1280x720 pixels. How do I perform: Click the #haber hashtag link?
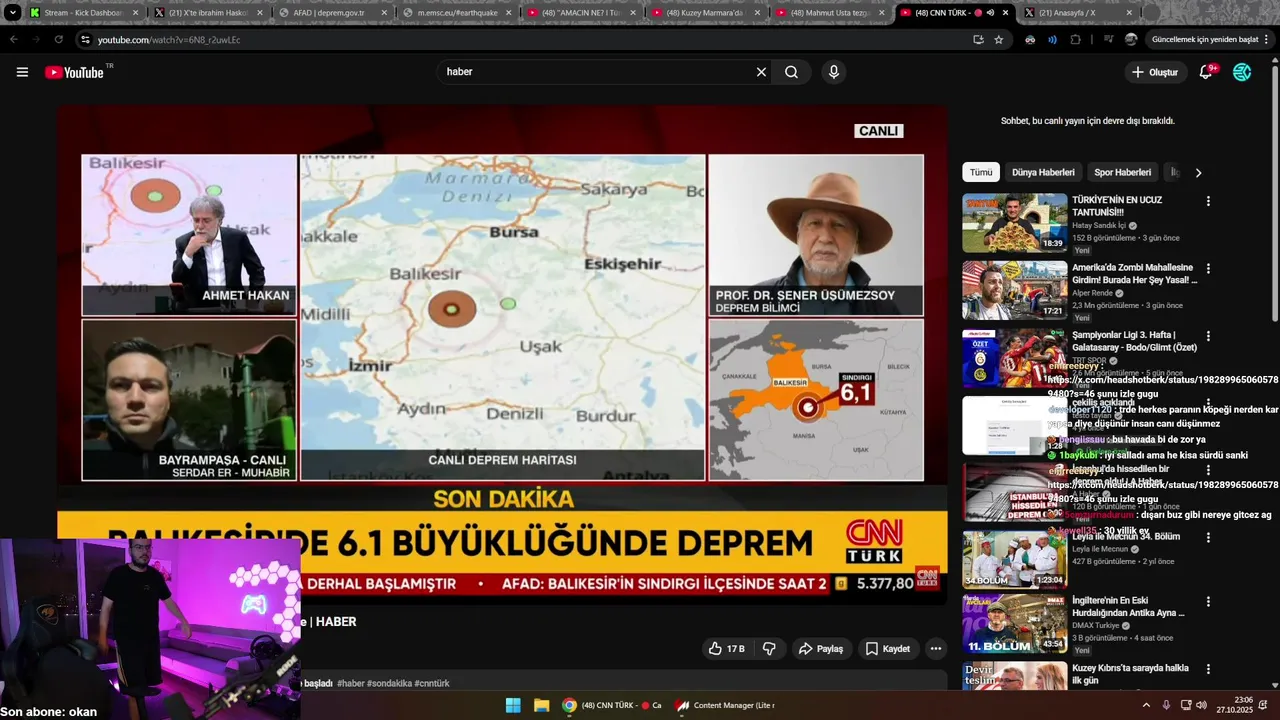click(350, 683)
